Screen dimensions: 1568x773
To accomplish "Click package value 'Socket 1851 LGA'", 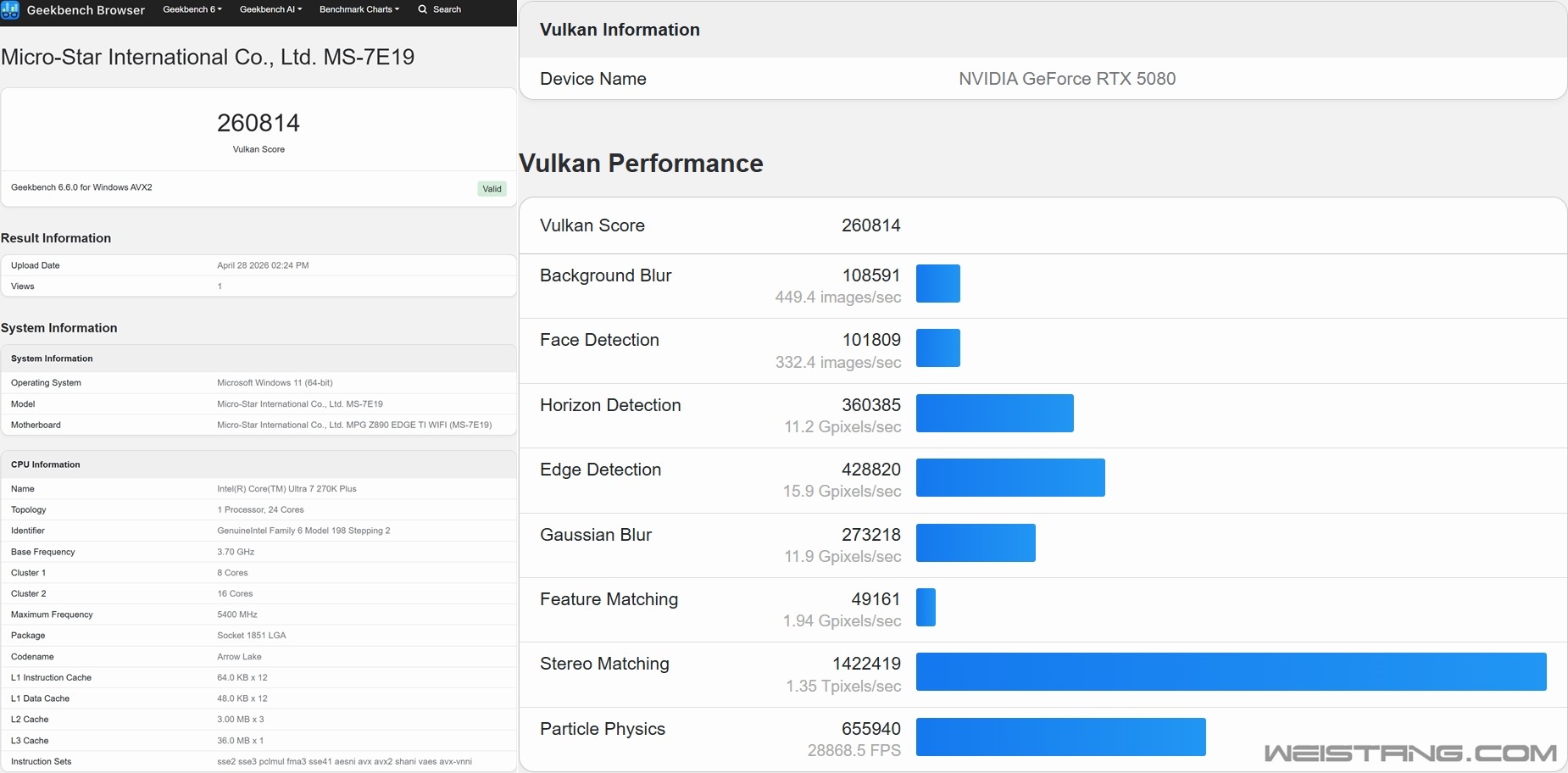I will (x=252, y=636).
